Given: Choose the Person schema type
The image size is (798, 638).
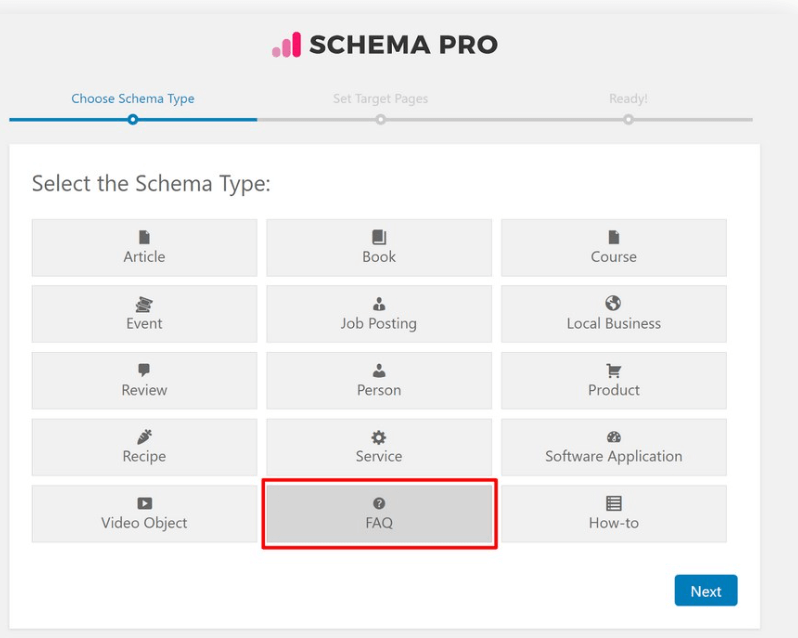Looking at the screenshot, I should point(379,381).
